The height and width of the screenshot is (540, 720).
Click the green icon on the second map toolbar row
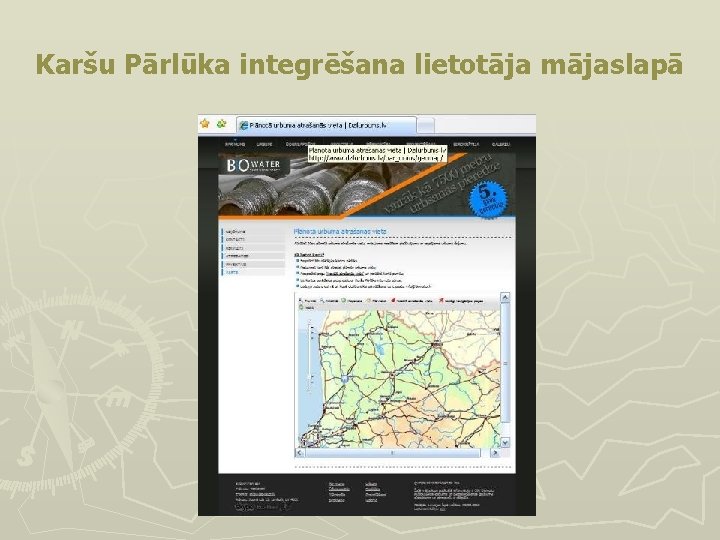(x=301, y=307)
